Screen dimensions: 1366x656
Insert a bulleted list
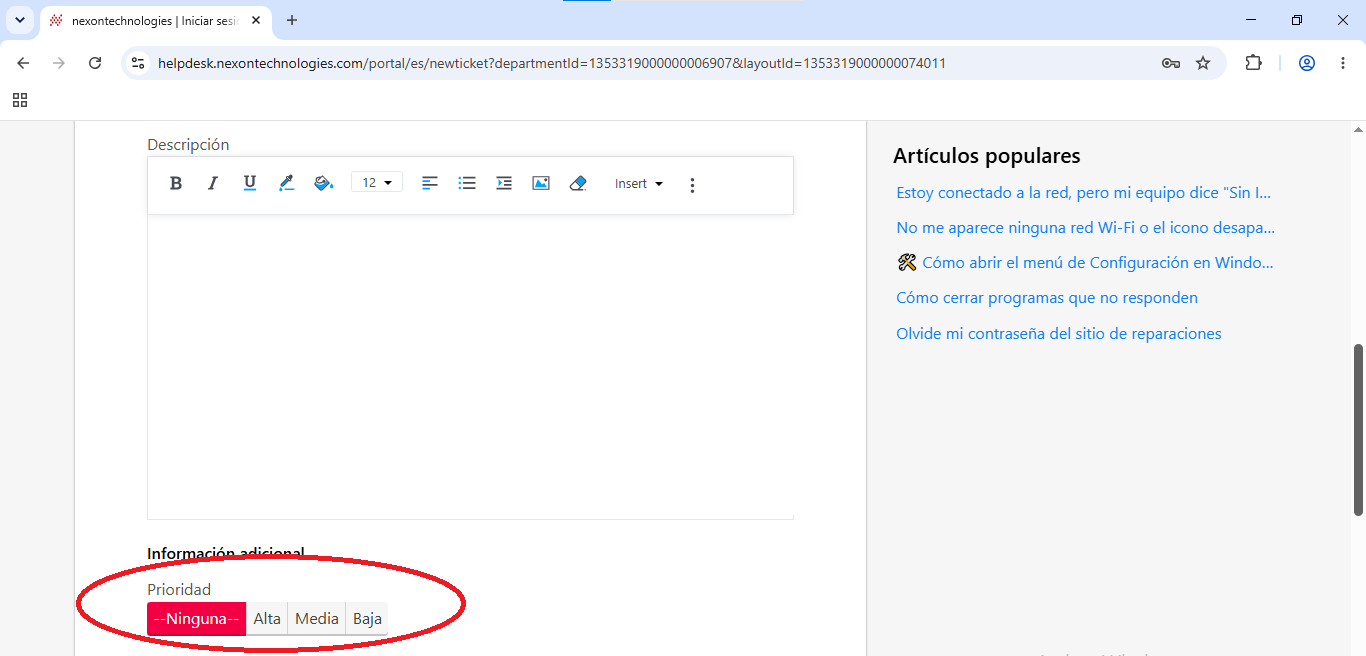(467, 184)
